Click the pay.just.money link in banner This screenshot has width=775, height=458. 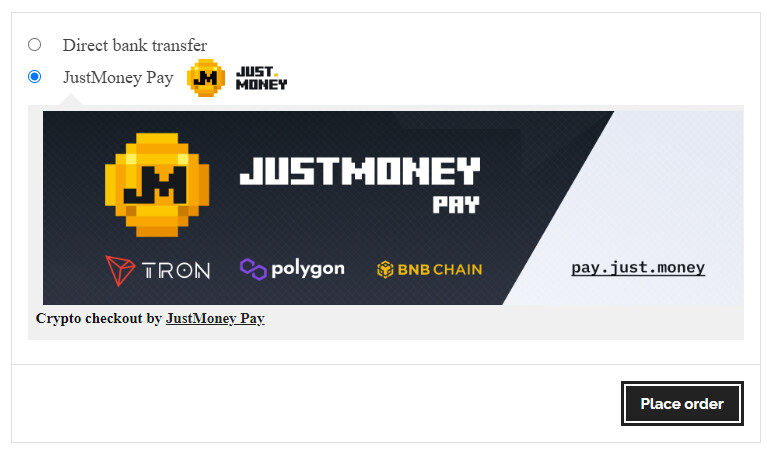coord(638,268)
